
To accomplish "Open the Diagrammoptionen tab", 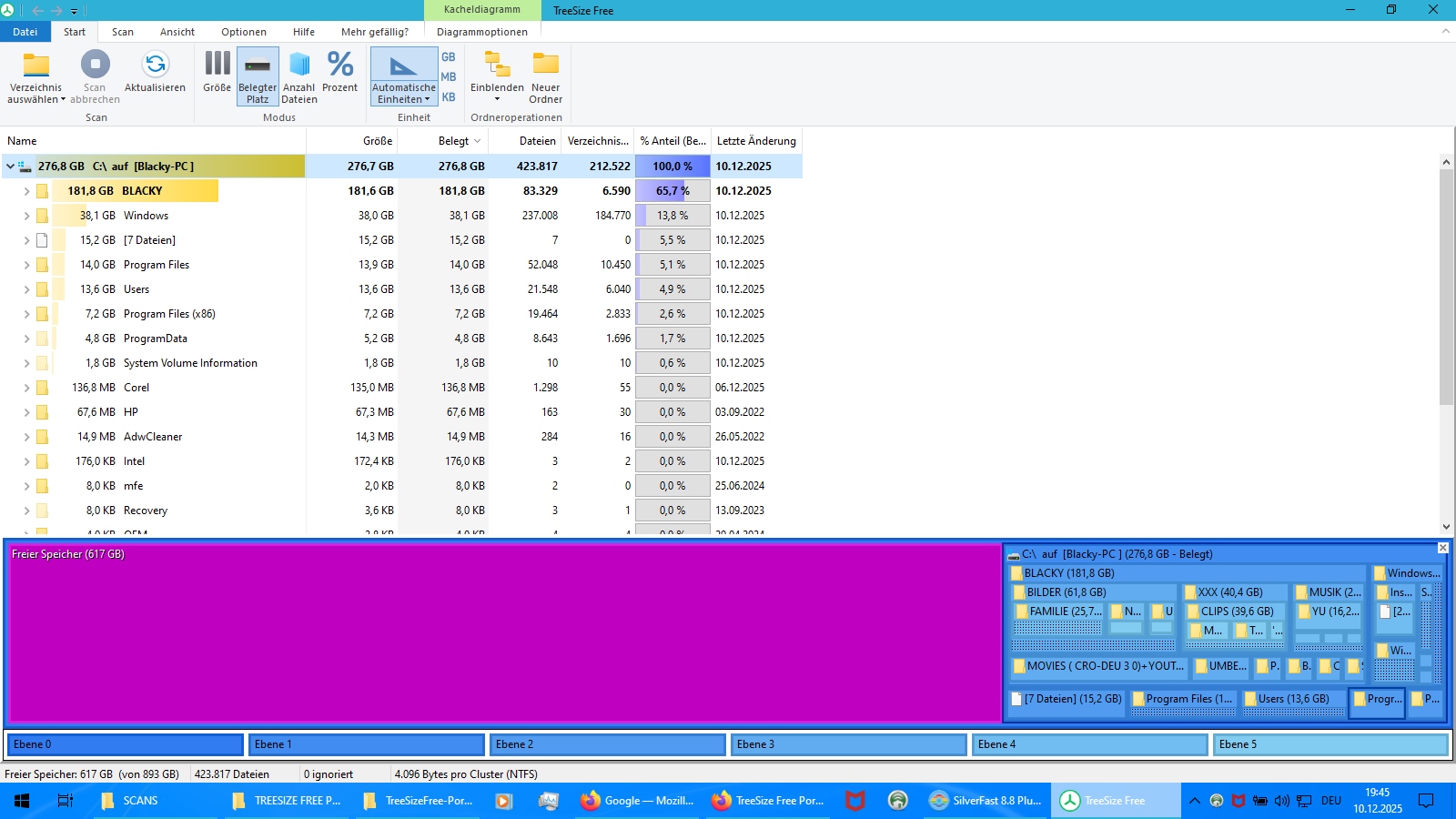I will (x=482, y=32).
